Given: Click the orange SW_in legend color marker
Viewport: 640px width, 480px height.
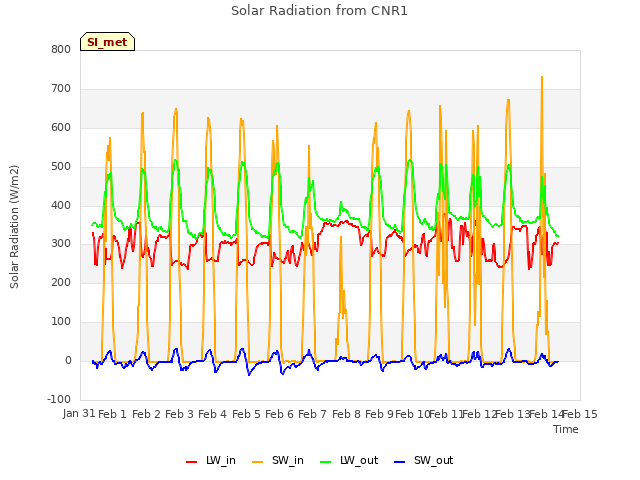Looking at the screenshot, I should pos(258,462).
